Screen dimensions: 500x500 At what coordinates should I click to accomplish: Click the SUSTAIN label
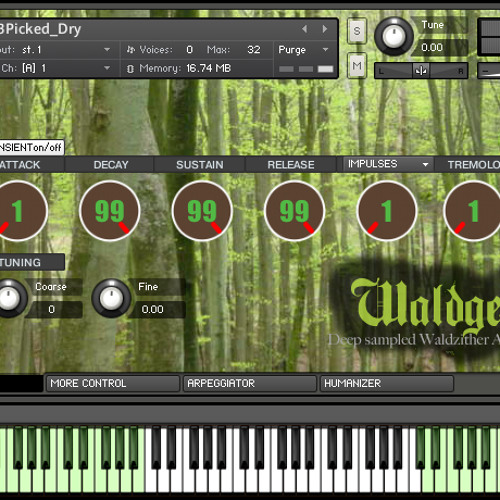(x=200, y=165)
